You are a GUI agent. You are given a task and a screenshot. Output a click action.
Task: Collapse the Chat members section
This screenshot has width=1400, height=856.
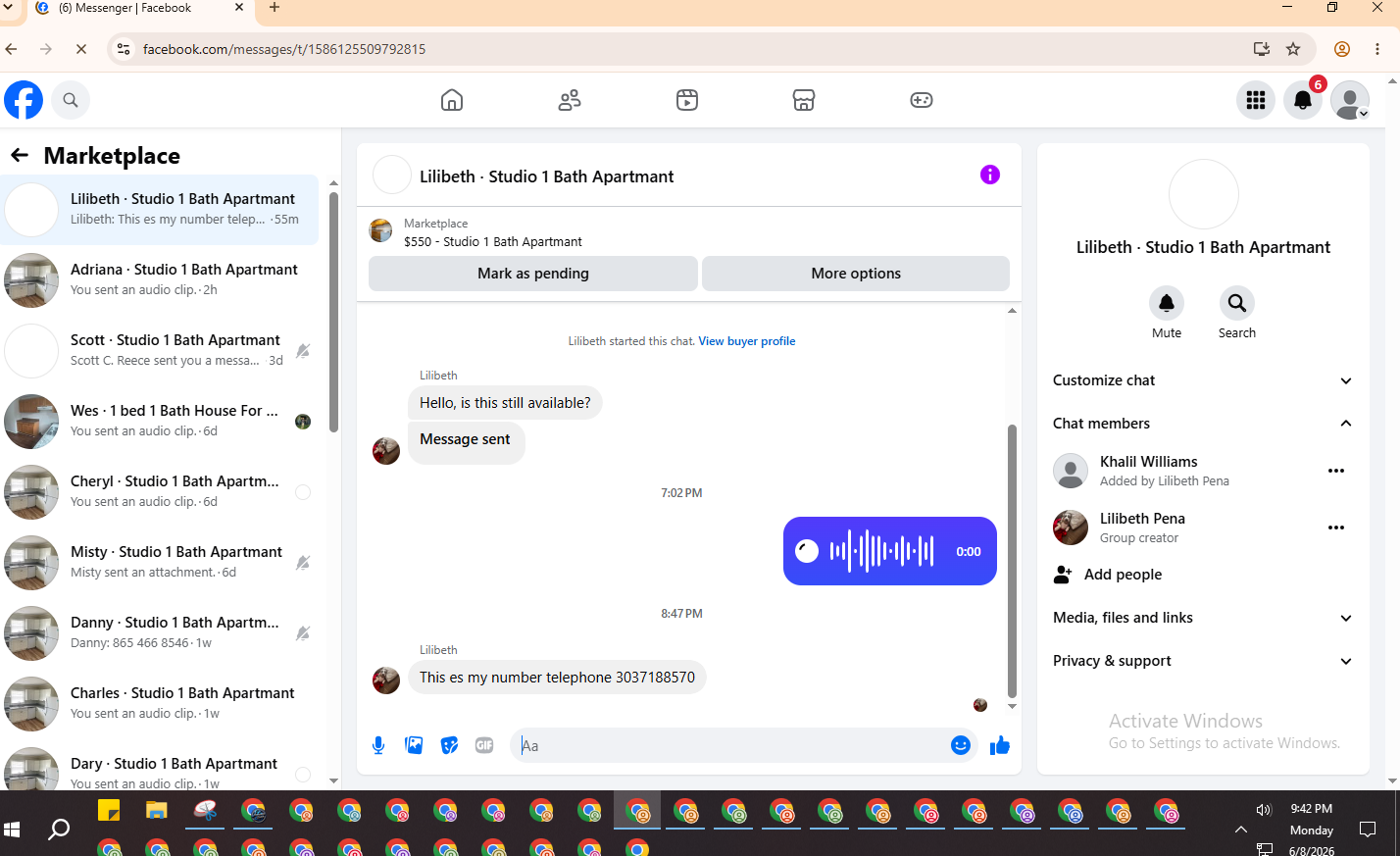coord(1203,424)
